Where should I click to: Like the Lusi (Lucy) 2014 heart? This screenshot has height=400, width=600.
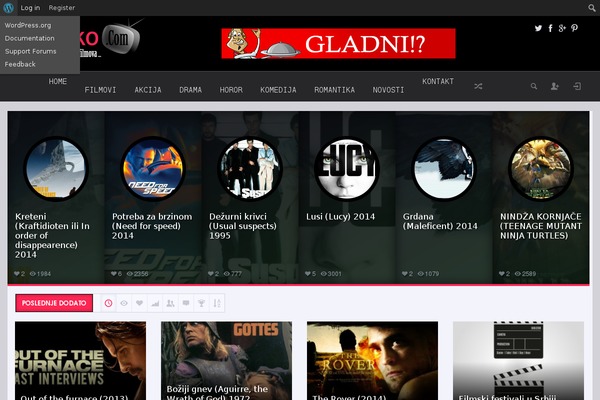[308, 274]
